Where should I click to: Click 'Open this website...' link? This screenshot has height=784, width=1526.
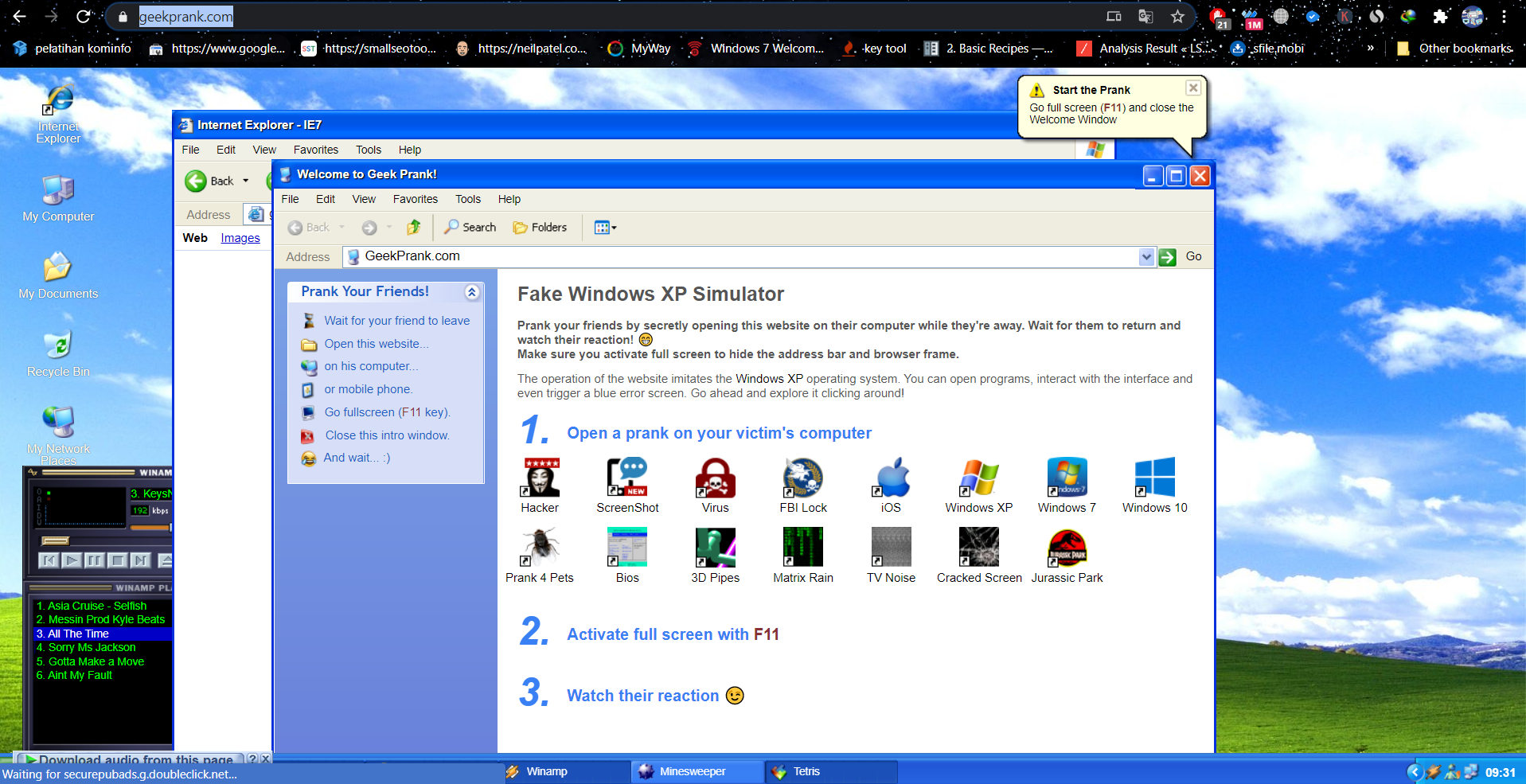click(x=377, y=344)
